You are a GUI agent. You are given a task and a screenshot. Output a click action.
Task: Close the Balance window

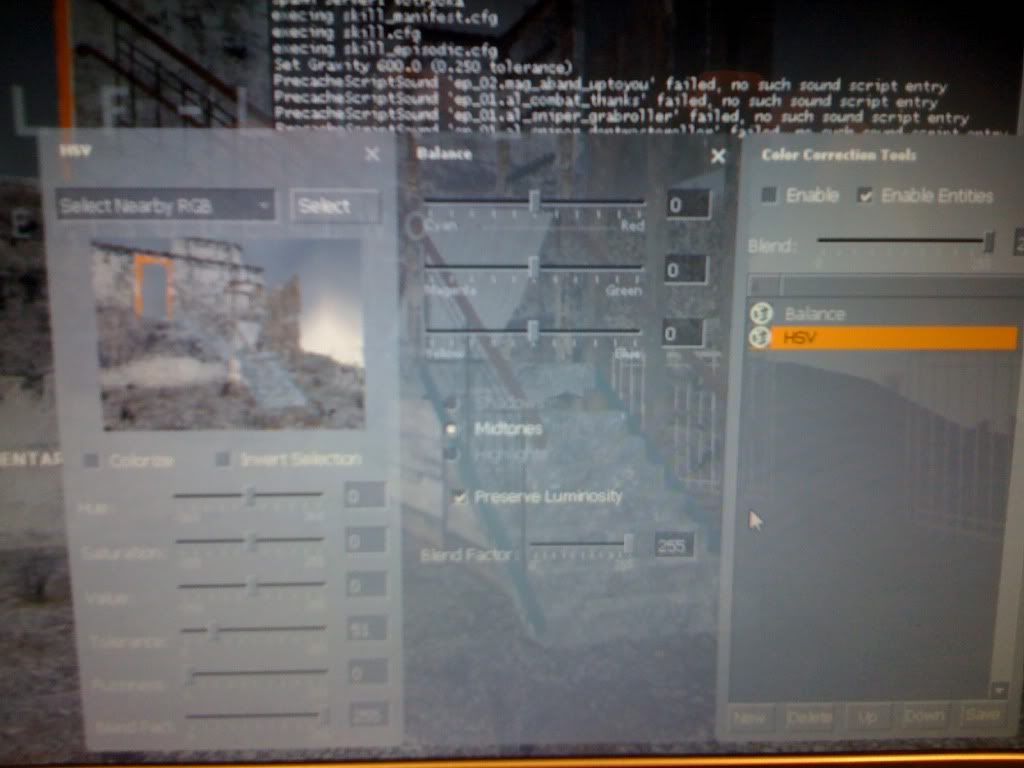(x=717, y=156)
